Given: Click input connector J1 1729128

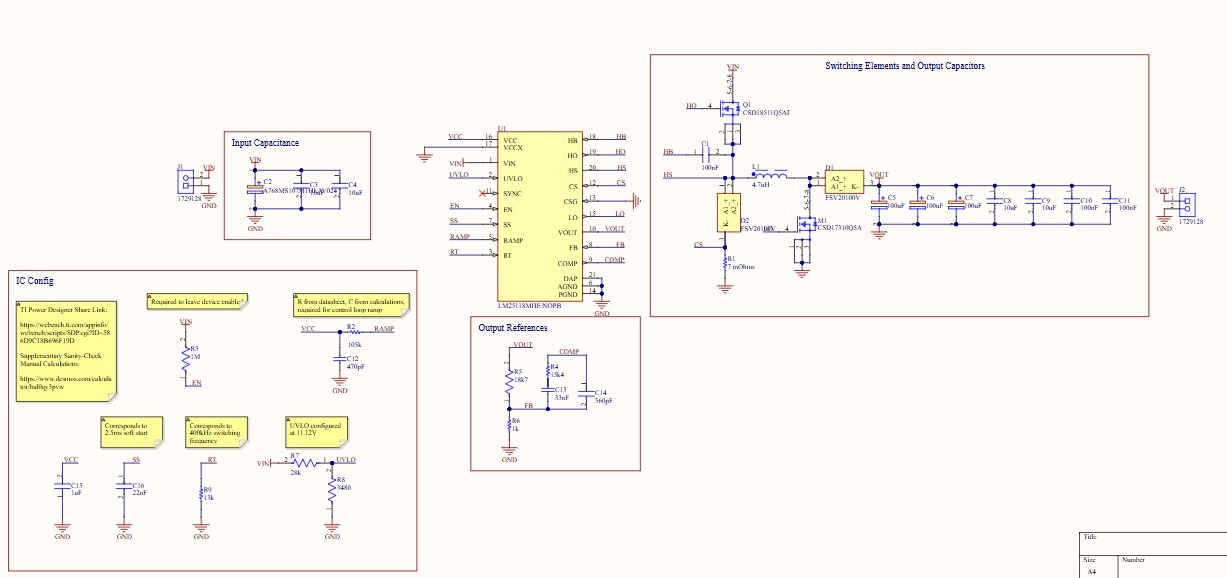Looking at the screenshot, I should point(186,180).
